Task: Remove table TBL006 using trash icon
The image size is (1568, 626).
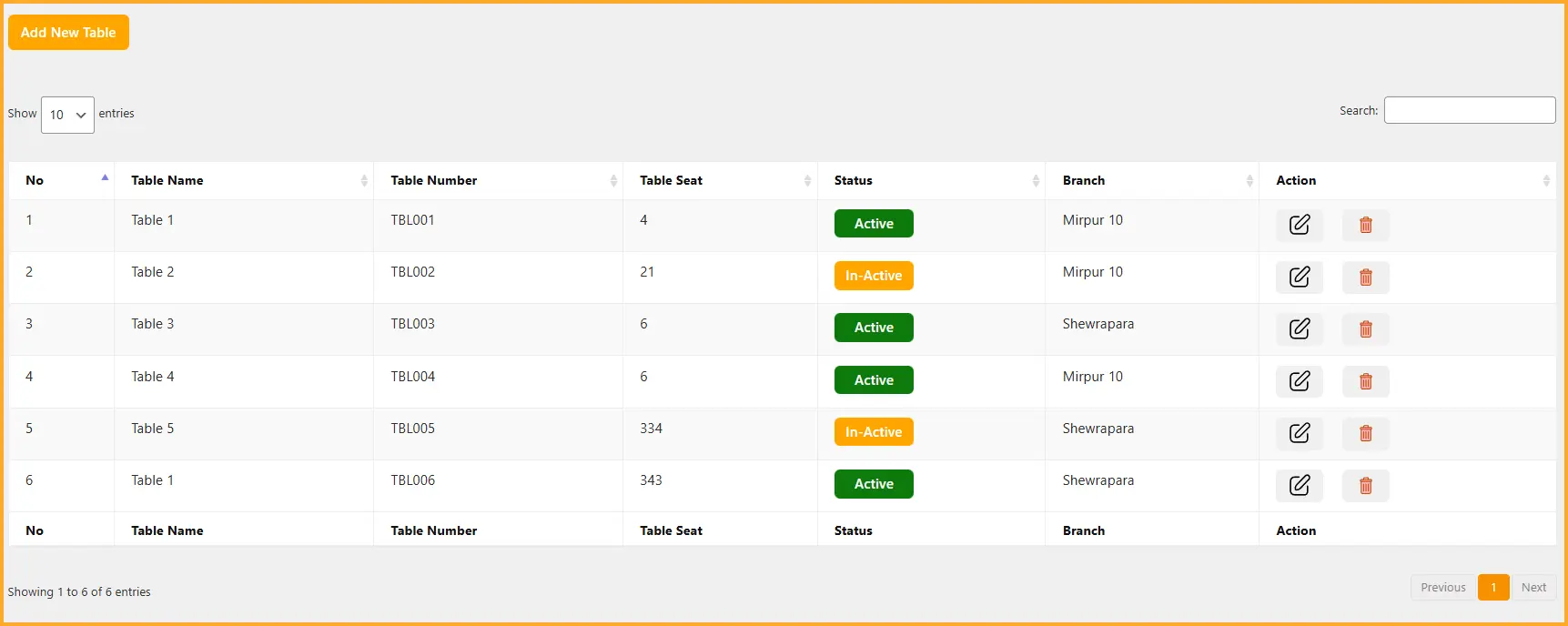Action: pos(1365,485)
